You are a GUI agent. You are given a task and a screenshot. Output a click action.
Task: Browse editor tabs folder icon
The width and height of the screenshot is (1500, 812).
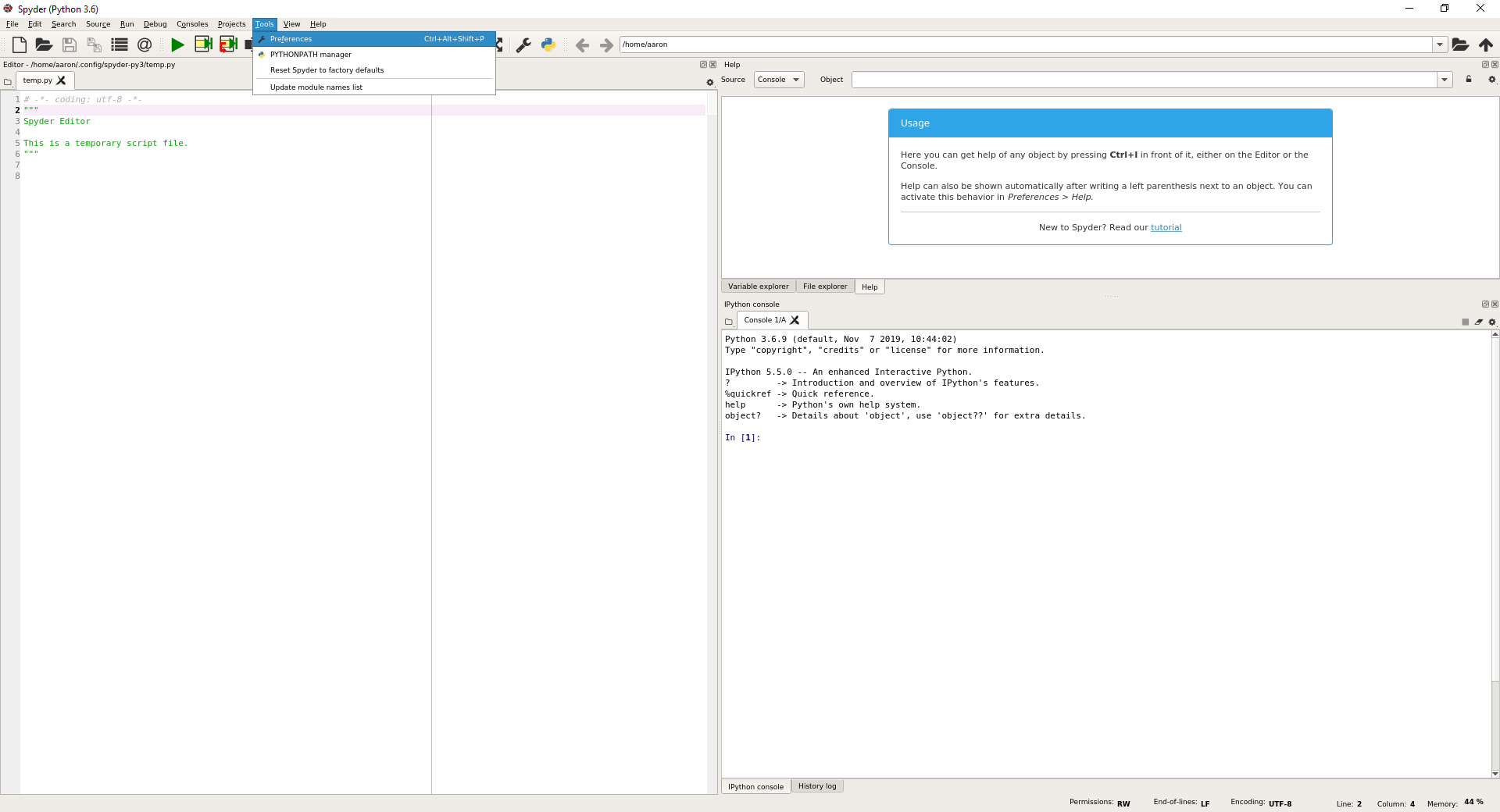[8, 82]
